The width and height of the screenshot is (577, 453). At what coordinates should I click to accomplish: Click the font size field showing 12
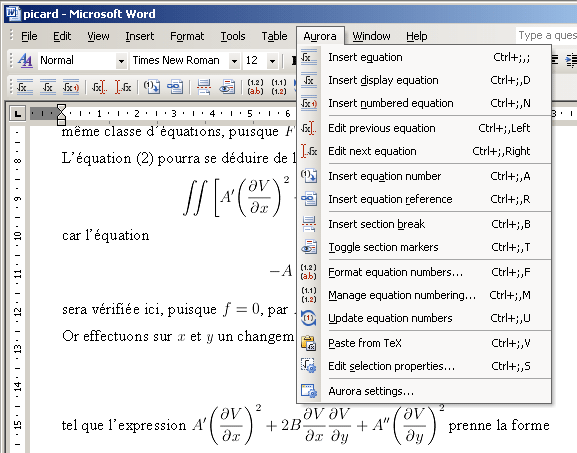[255, 60]
